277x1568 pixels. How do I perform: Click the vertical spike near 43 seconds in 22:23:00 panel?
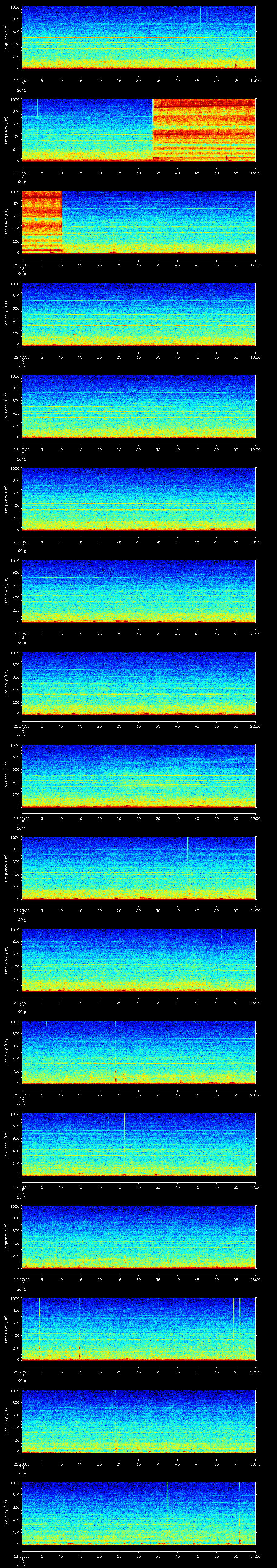(187, 850)
